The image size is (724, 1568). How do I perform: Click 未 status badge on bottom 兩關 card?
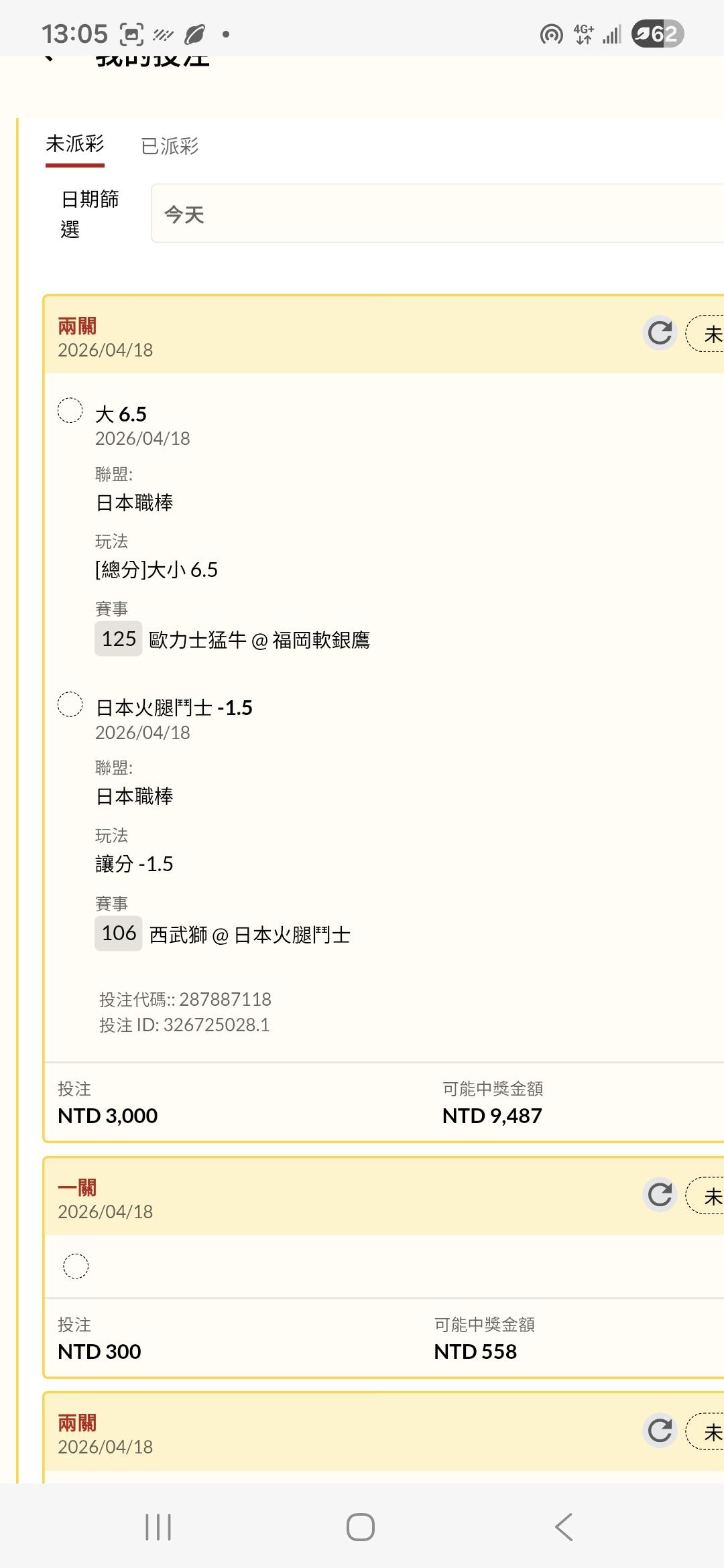click(x=708, y=1431)
